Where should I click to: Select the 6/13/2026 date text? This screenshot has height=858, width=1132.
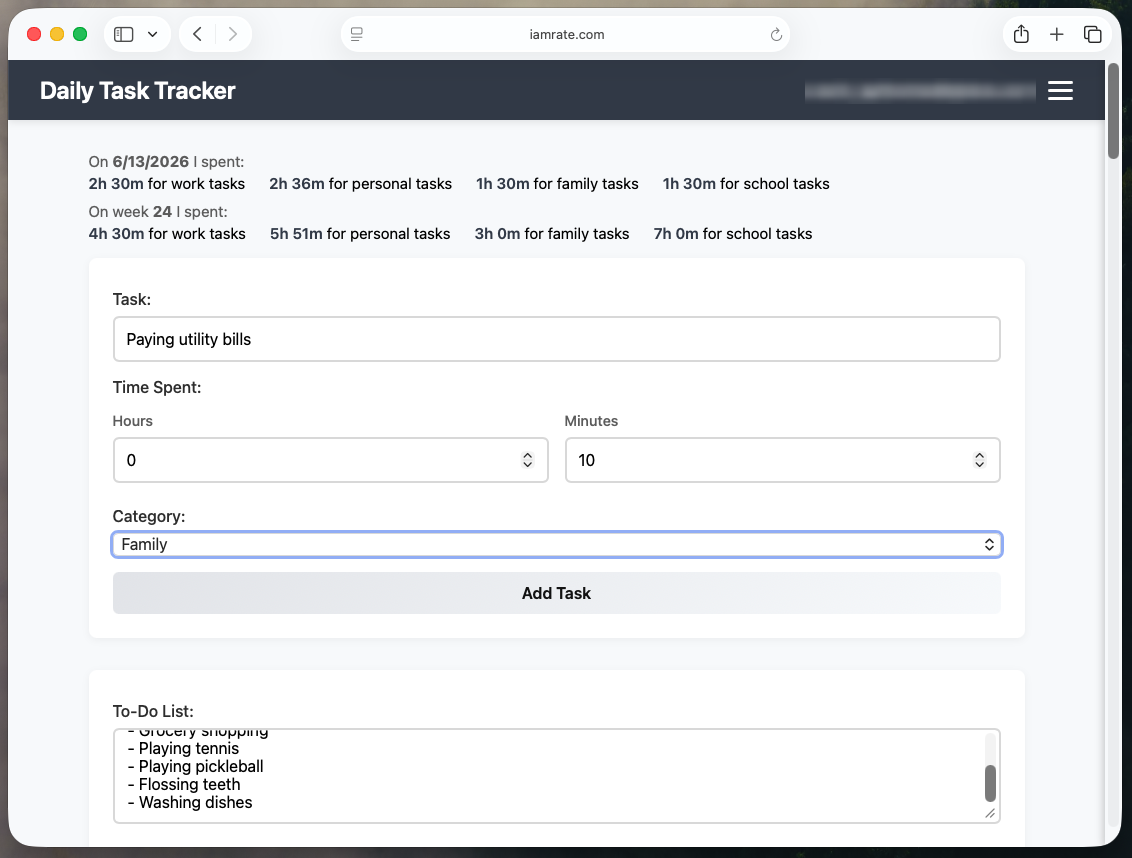[x=150, y=162]
